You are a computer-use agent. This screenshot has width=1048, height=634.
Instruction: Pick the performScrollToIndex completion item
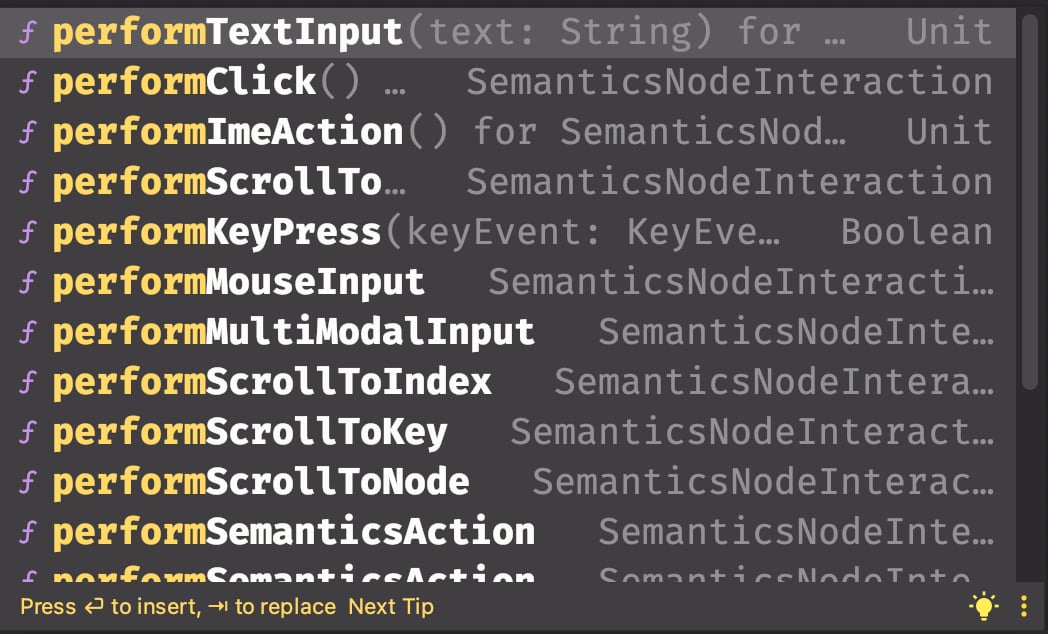271,383
